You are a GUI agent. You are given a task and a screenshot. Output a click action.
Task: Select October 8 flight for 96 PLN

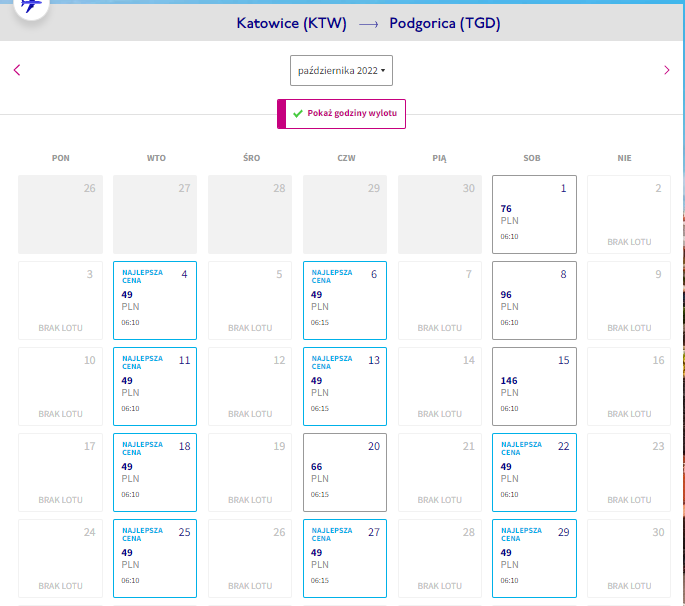click(x=534, y=301)
